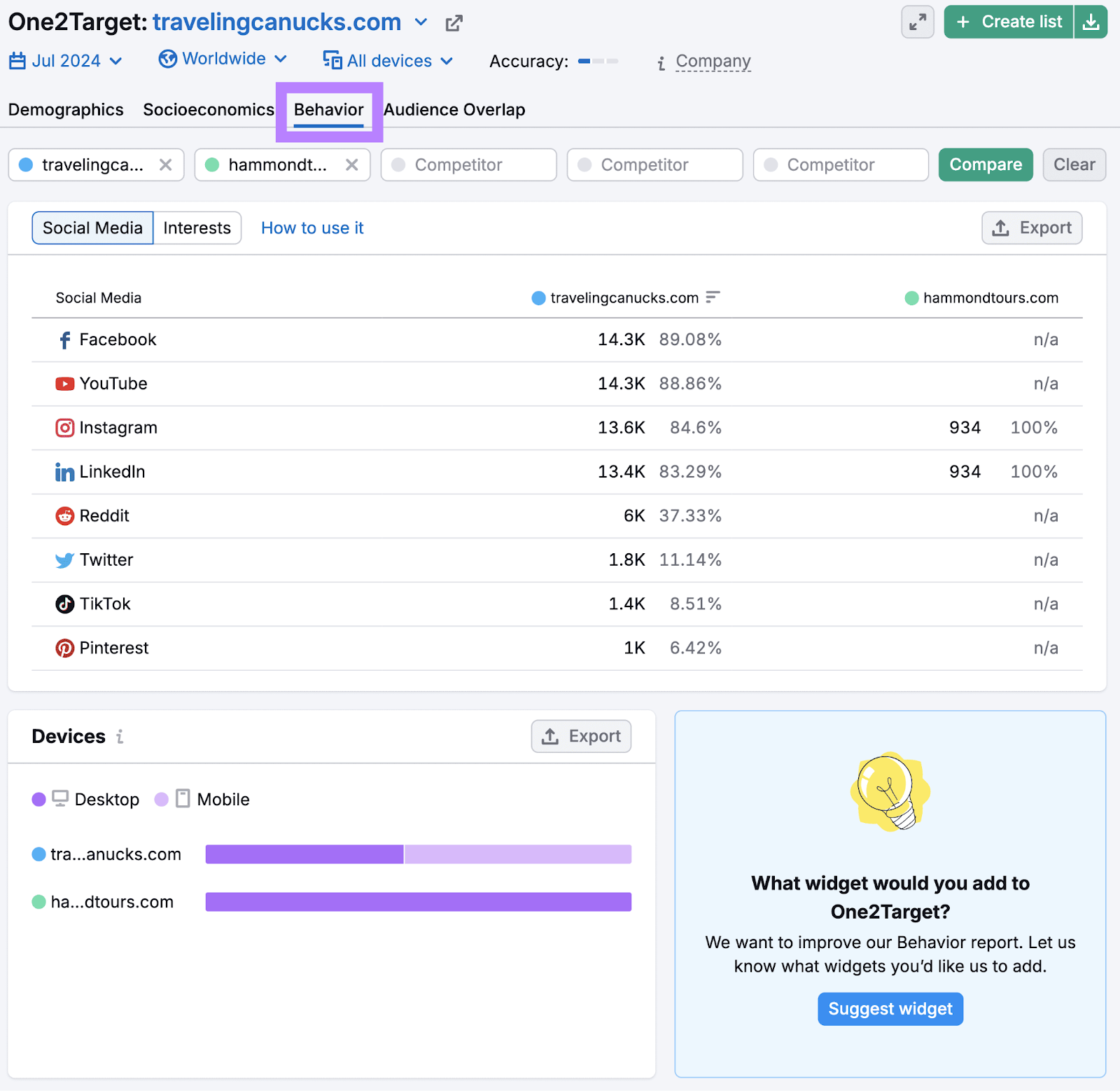This screenshot has height=1091, width=1120.
Task: Click the travelingcanucks.com title link
Action: coord(277,22)
